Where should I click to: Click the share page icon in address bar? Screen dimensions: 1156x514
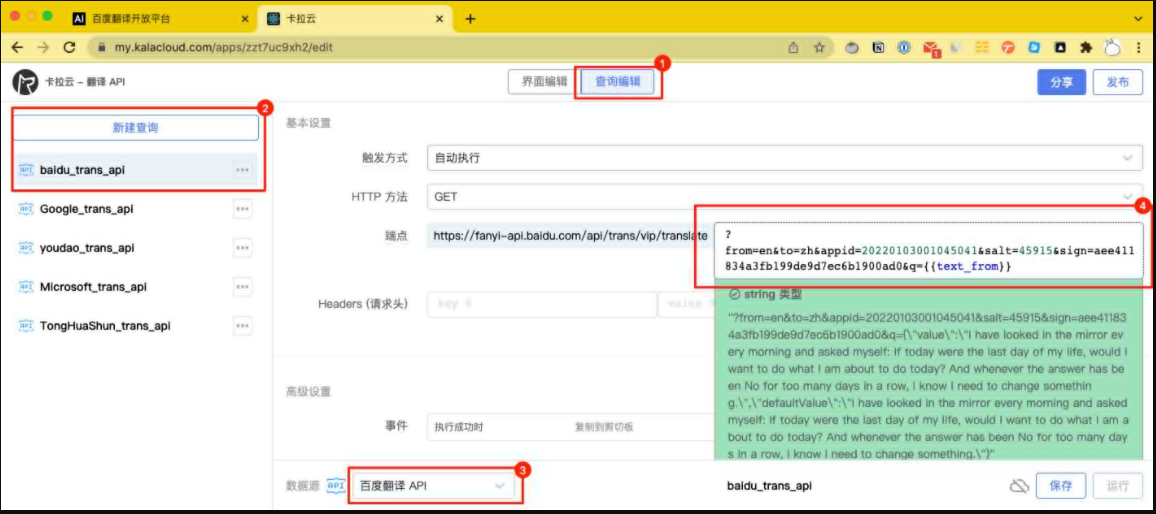793,47
